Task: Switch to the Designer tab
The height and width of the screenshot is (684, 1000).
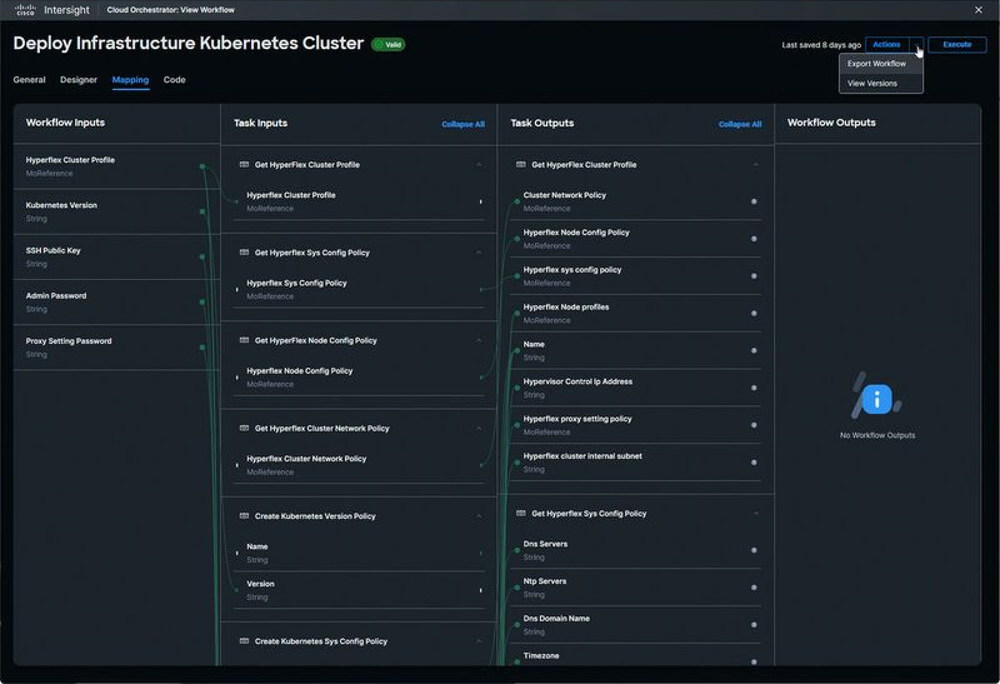Action: [x=78, y=80]
